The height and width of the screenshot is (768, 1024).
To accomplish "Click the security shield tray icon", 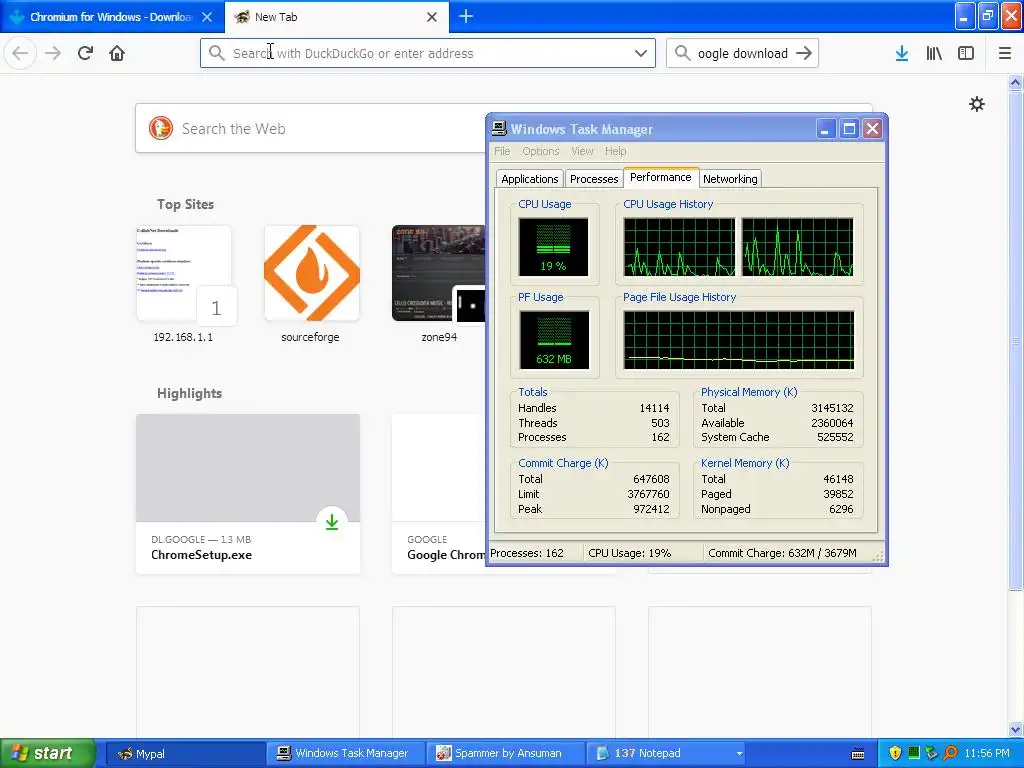I will (x=895, y=753).
